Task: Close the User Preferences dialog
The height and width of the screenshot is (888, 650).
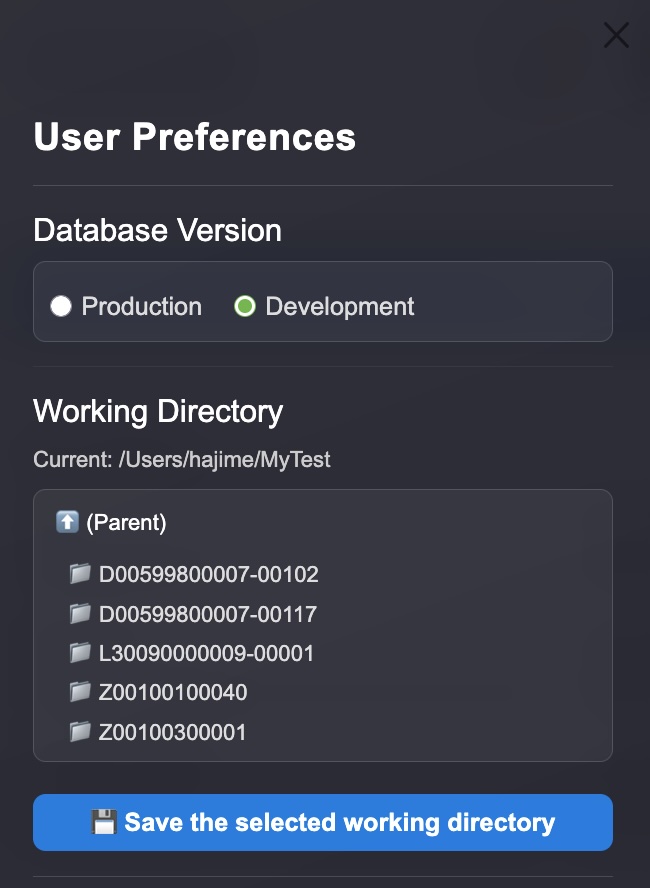Action: [x=616, y=35]
